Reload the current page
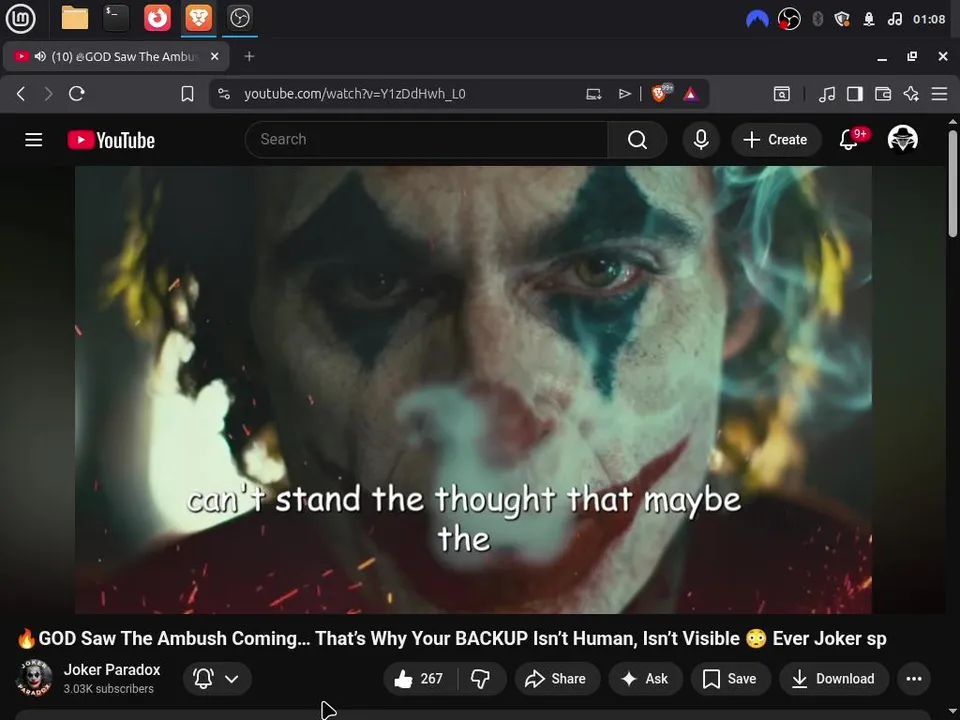Image resolution: width=960 pixels, height=720 pixels. tap(77, 94)
